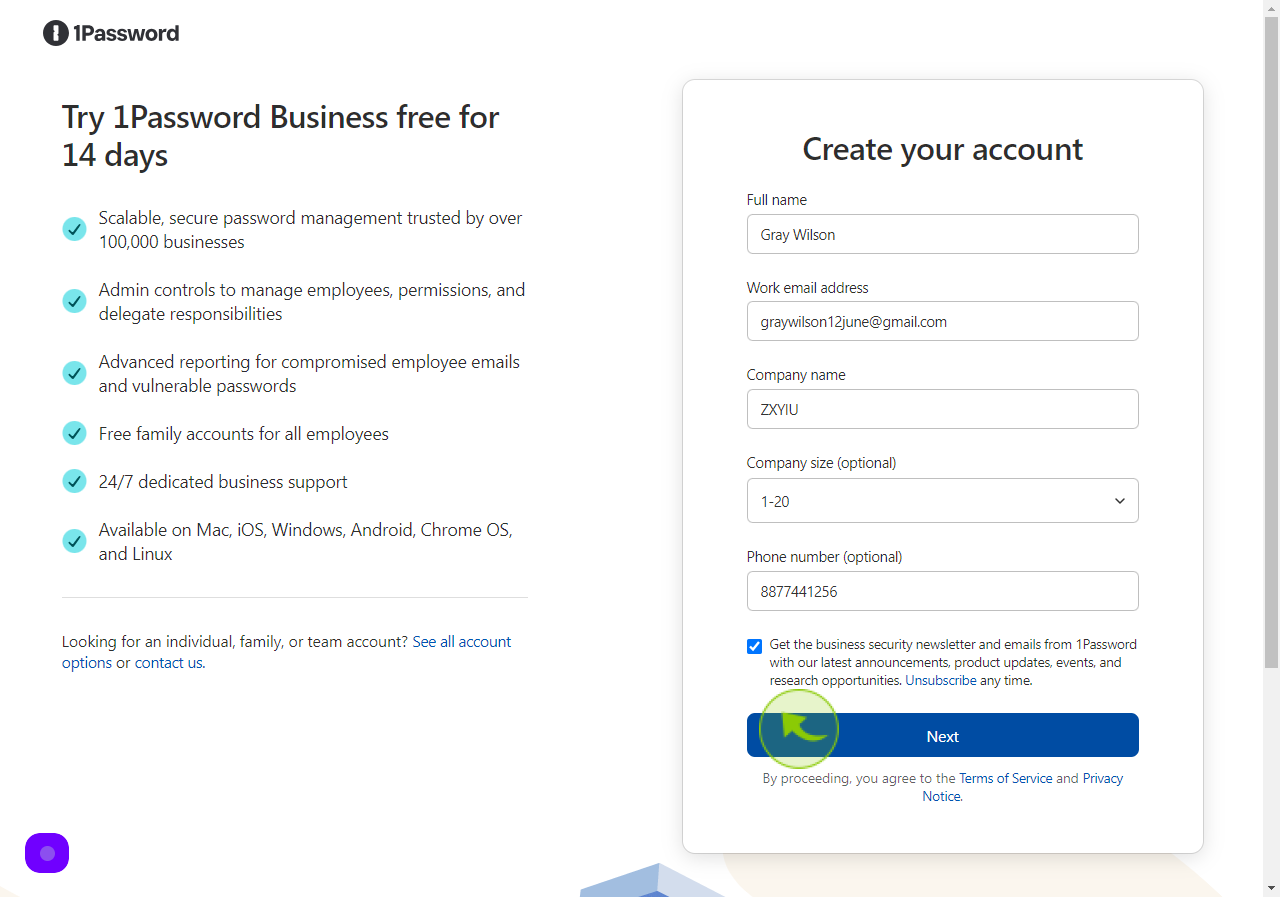Click checkmark icon beside Free family accounts
Image resolution: width=1280 pixels, height=897 pixels.
click(75, 433)
